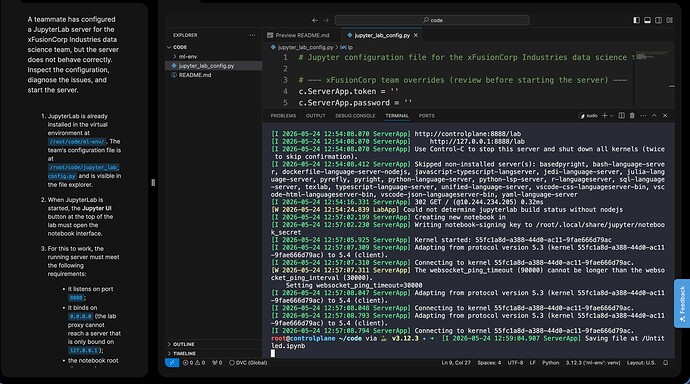Toggle secondary side bar layout icon
Image resolution: width=690 pixels, height=384 pixels.
658,20
